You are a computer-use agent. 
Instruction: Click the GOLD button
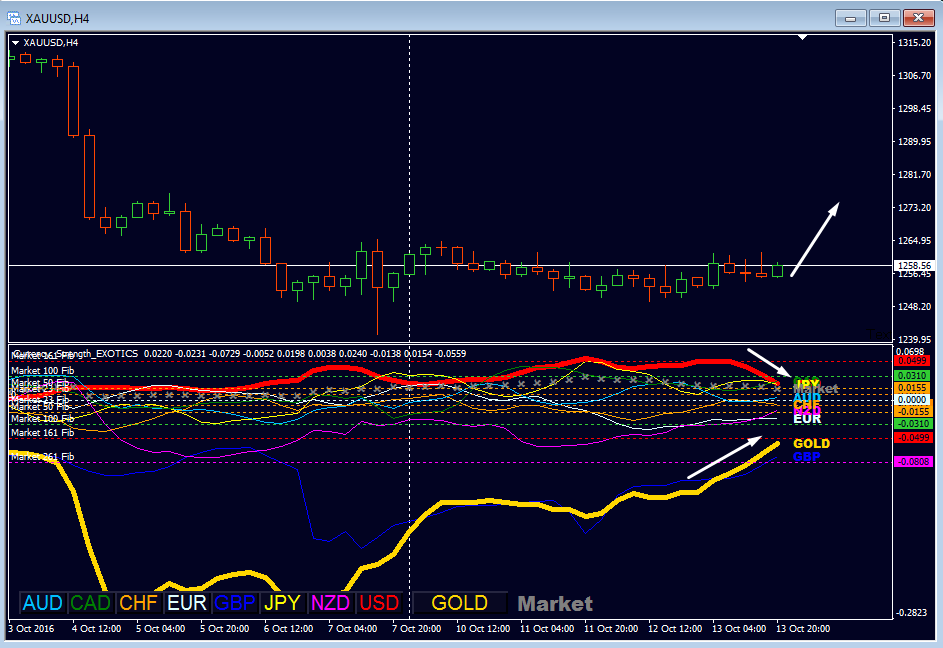[x=459, y=603]
